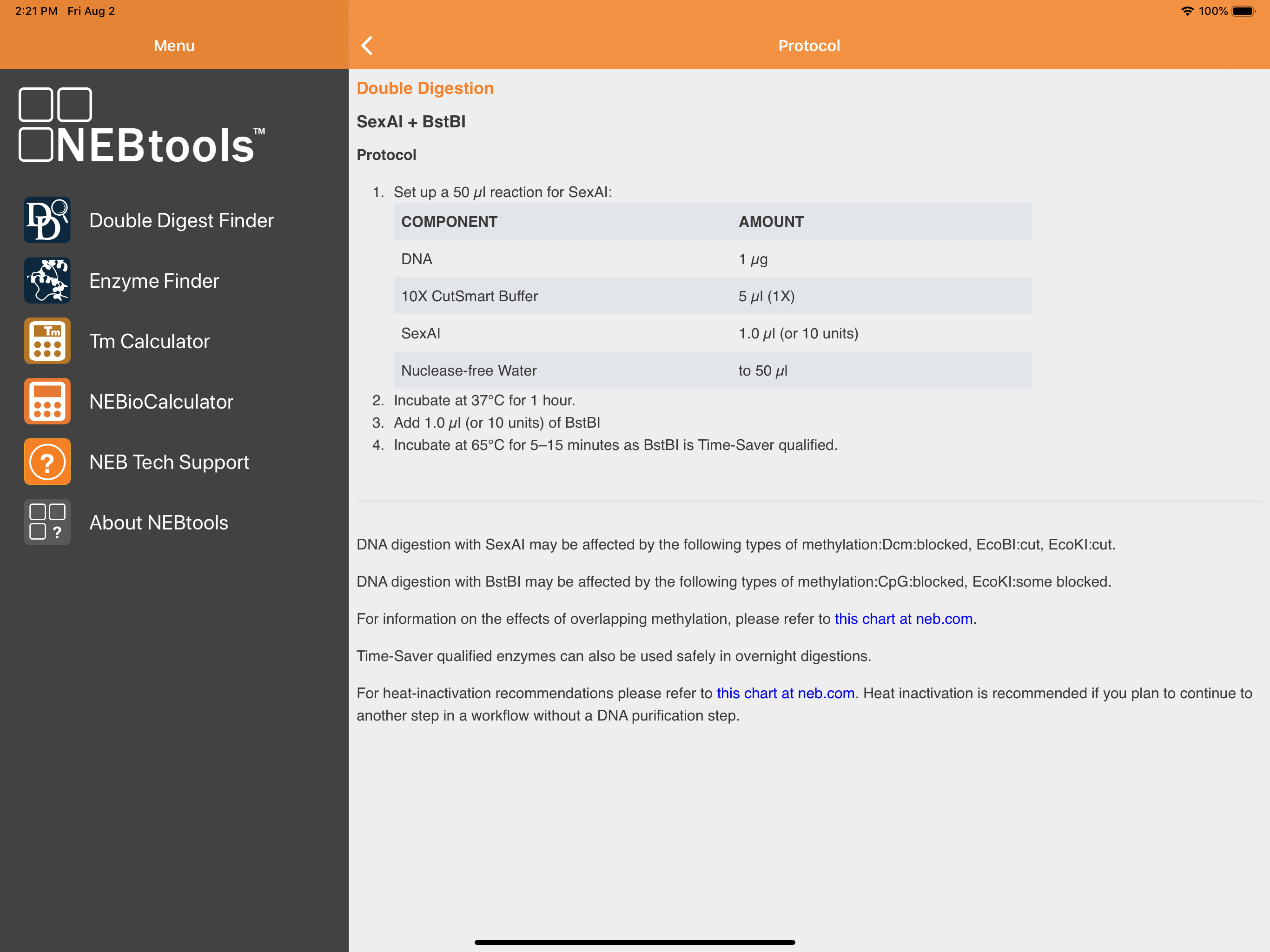Tap the SexAI methylation note paragraph

[735, 544]
